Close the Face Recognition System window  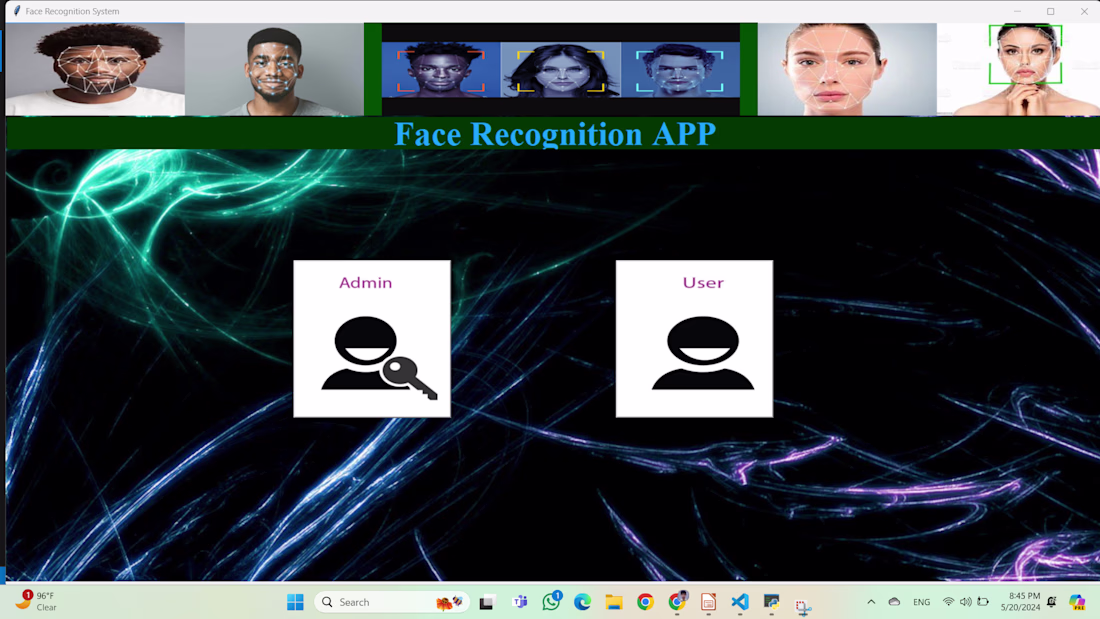tap(1084, 11)
